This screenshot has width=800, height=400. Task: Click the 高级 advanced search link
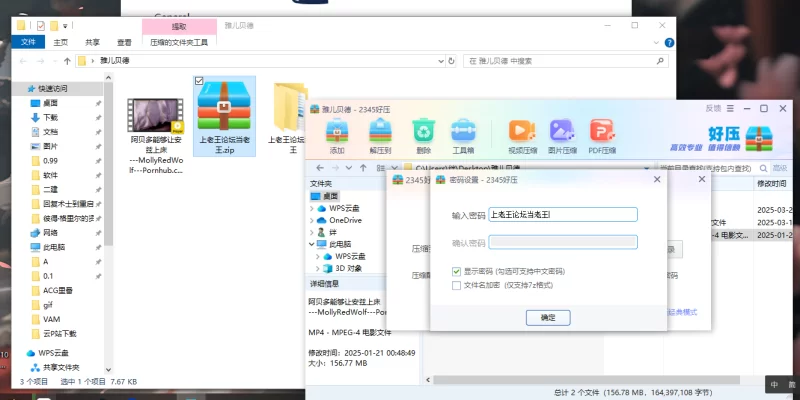[780, 168]
